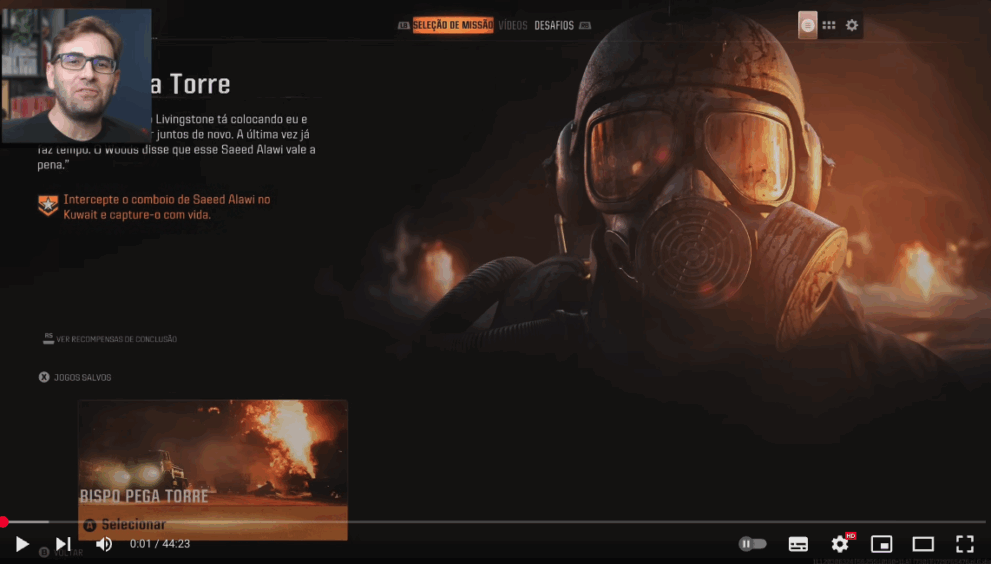Viewport: 991px width, 564px height.
Task: Click objective text Intercepte o comboio
Action: (x=167, y=207)
